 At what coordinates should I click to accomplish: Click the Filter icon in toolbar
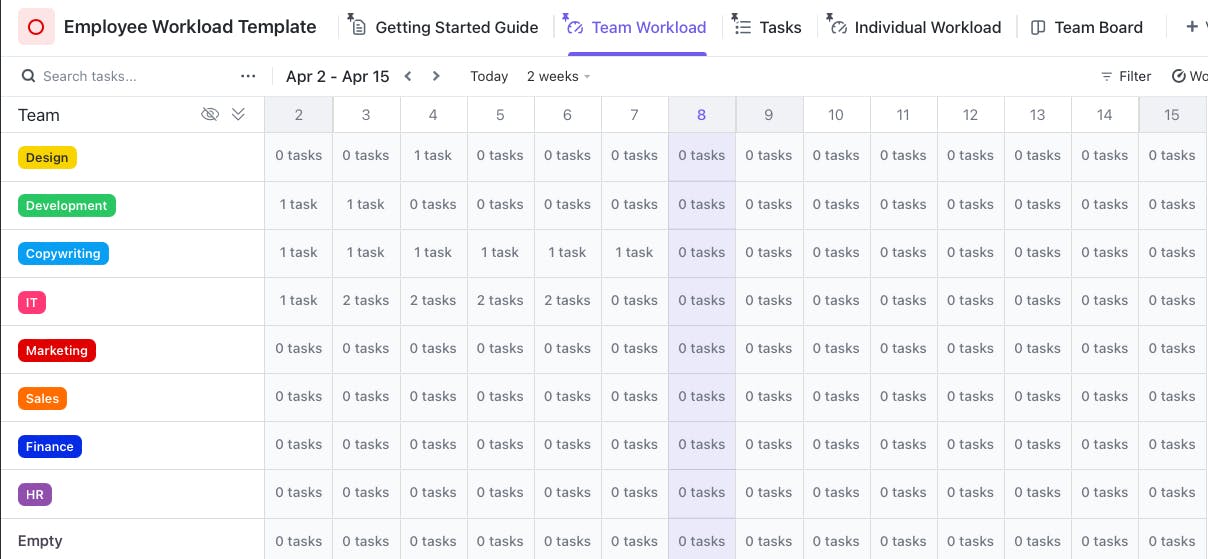[1107, 76]
